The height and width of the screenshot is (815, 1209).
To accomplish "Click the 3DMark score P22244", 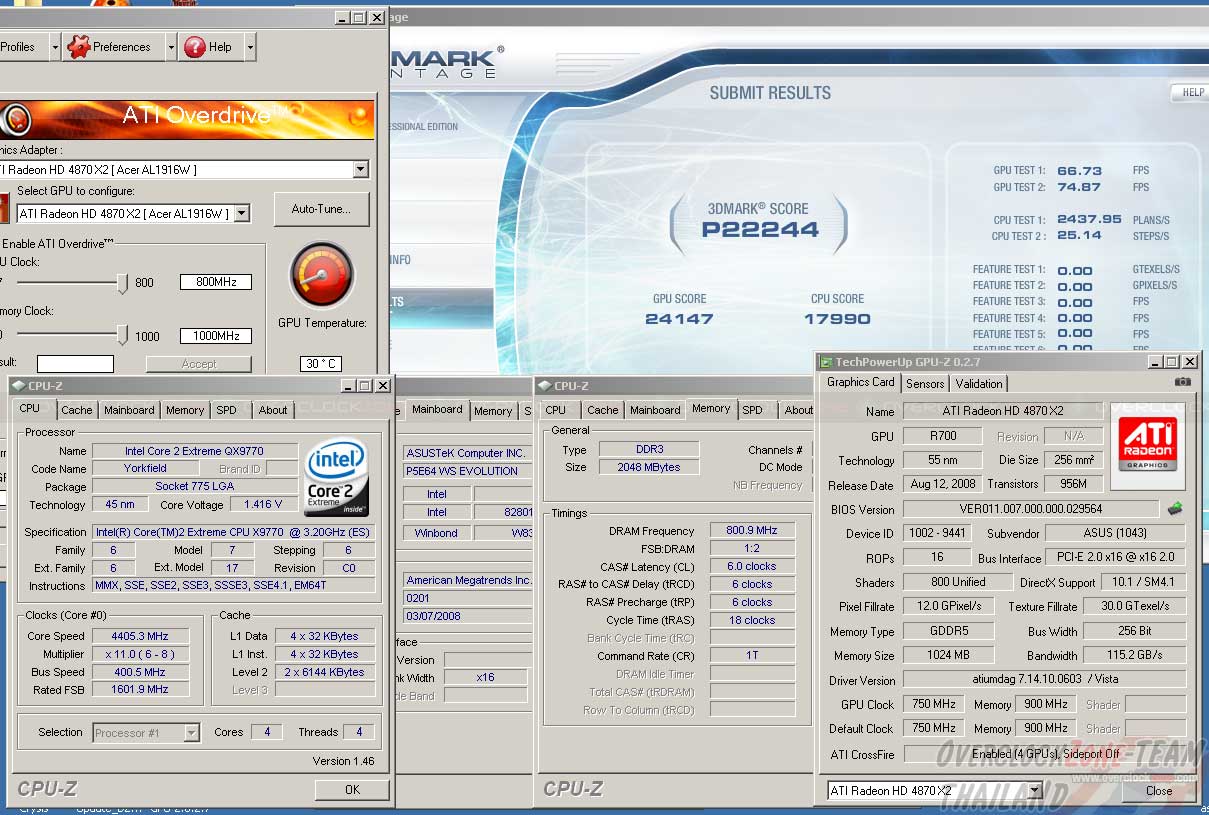I will pyautogui.click(x=760, y=230).
